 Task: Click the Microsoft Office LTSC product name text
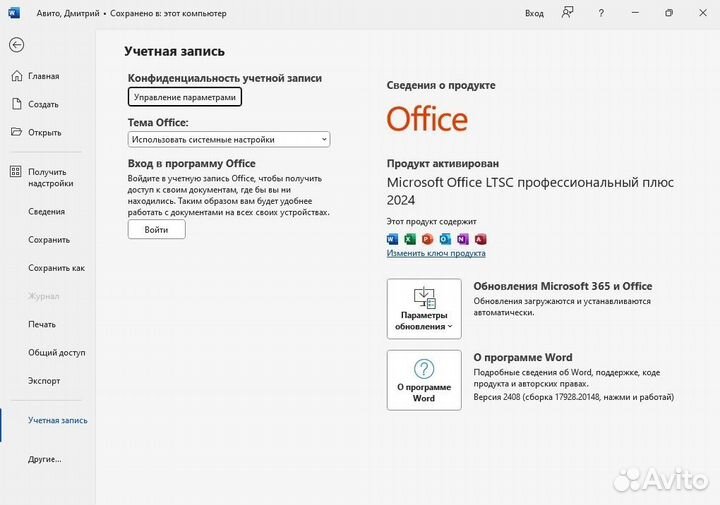click(530, 191)
